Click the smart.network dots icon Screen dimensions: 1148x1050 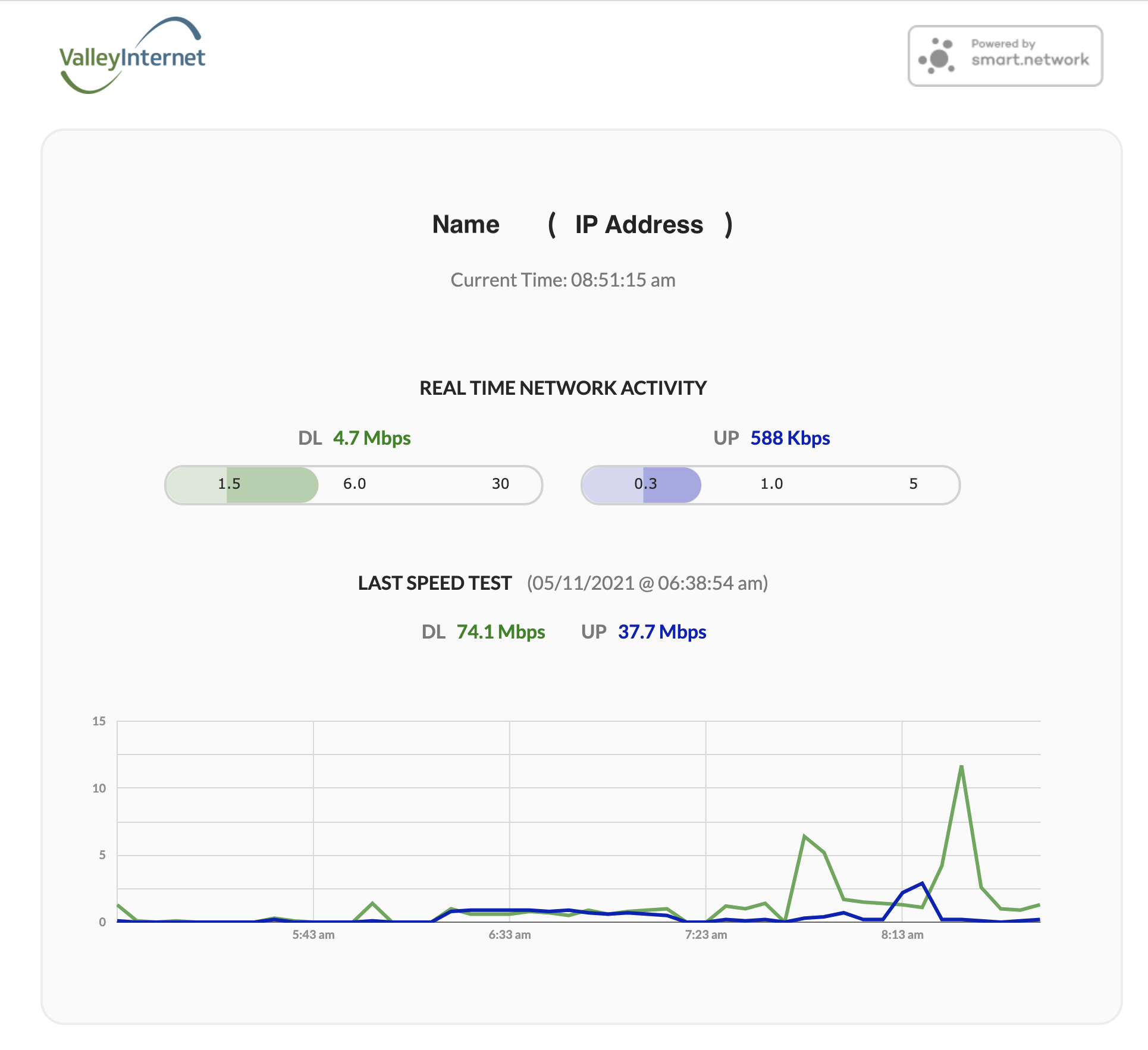coord(937,56)
